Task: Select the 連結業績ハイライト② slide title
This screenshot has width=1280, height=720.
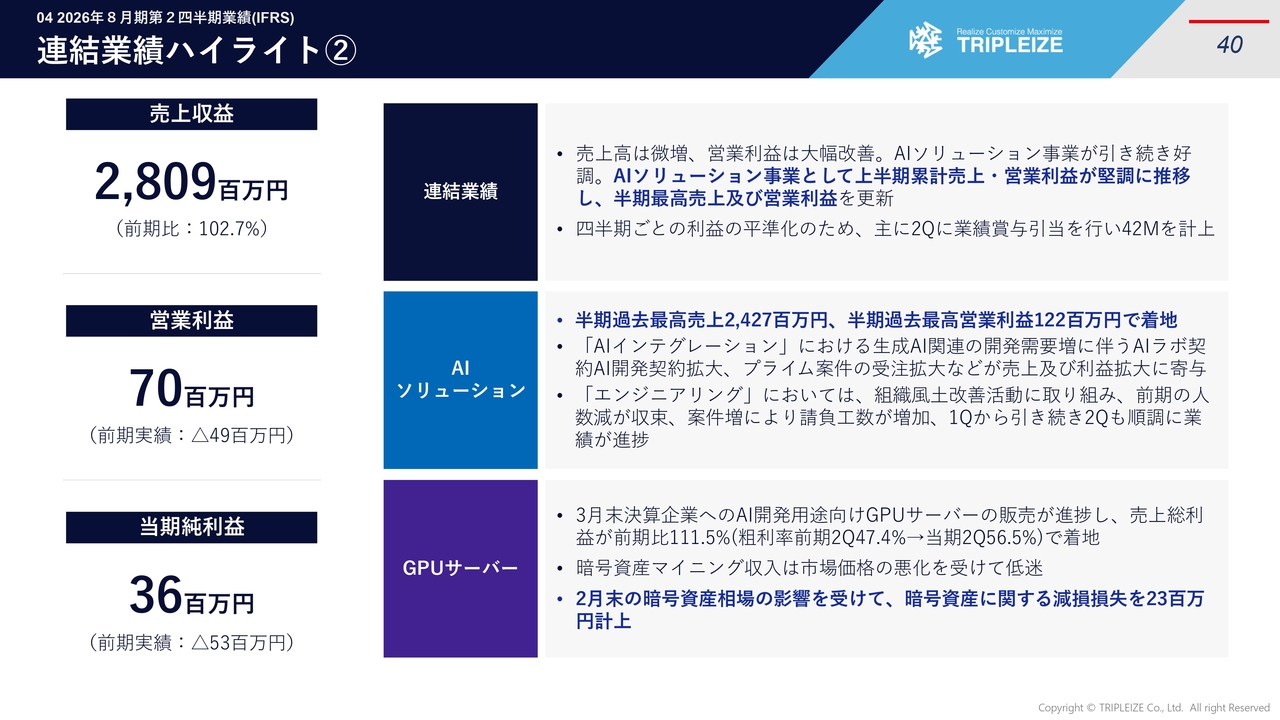Action: coord(196,51)
